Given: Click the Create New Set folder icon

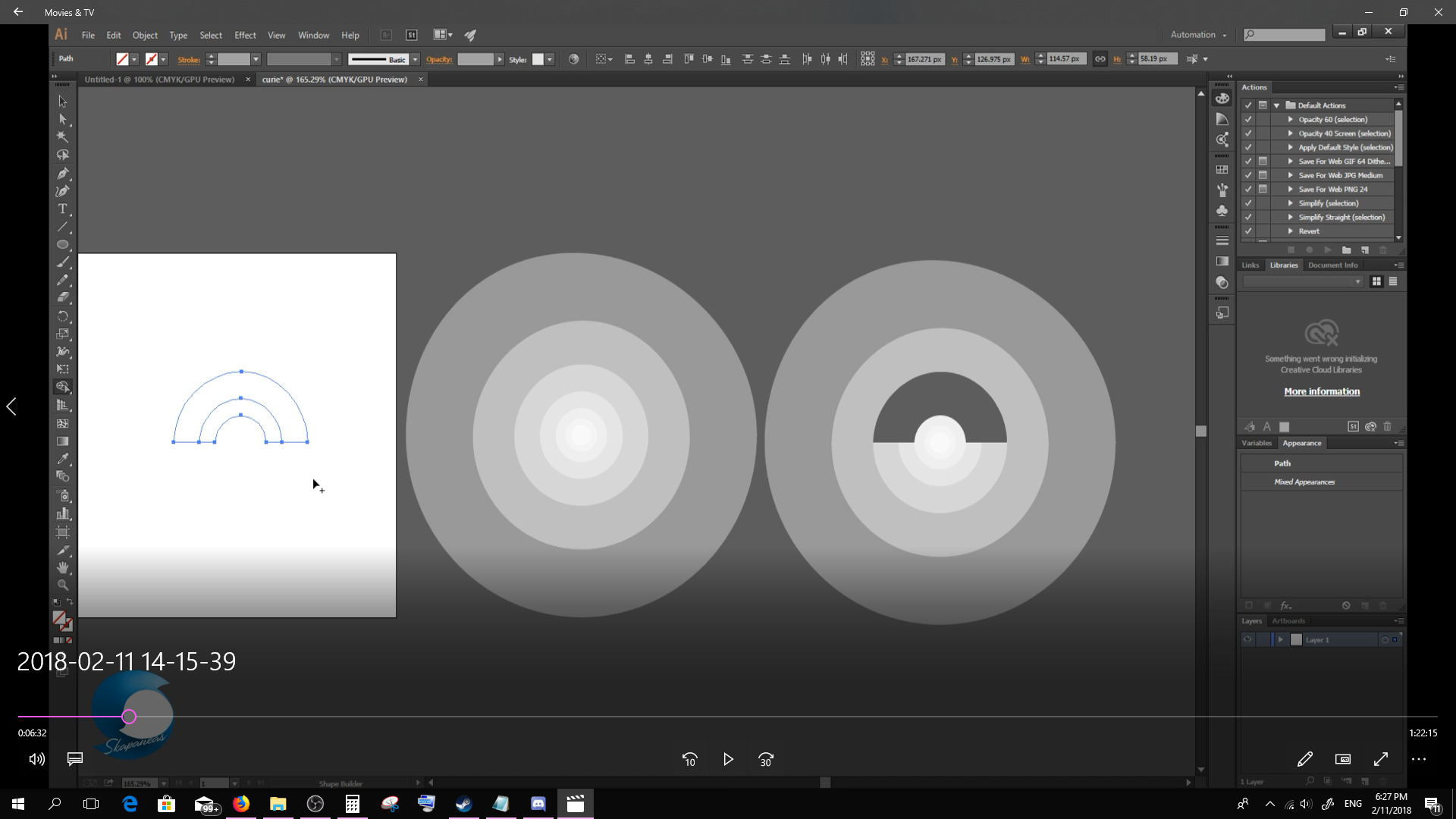Looking at the screenshot, I should point(1346,250).
